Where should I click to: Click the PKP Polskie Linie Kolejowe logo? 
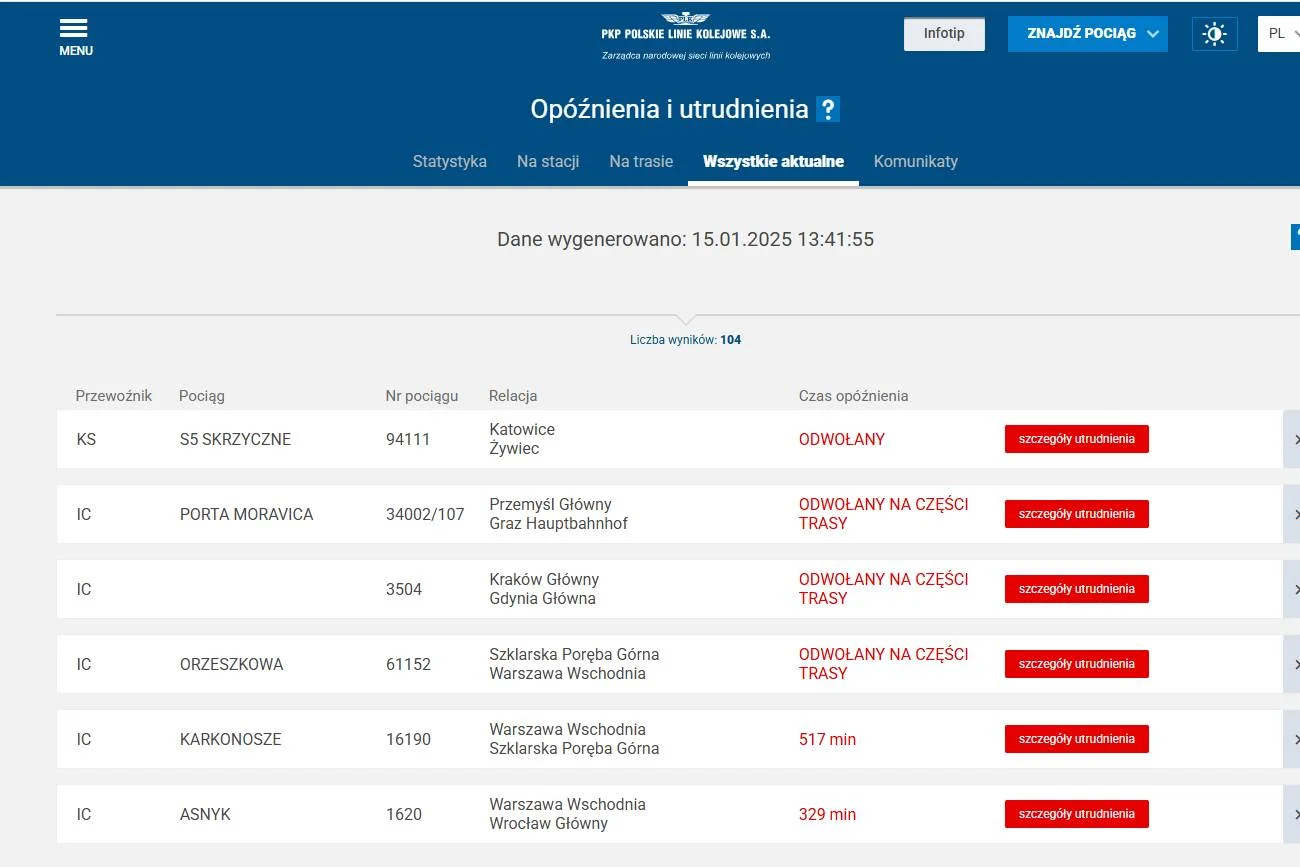pyautogui.click(x=686, y=37)
